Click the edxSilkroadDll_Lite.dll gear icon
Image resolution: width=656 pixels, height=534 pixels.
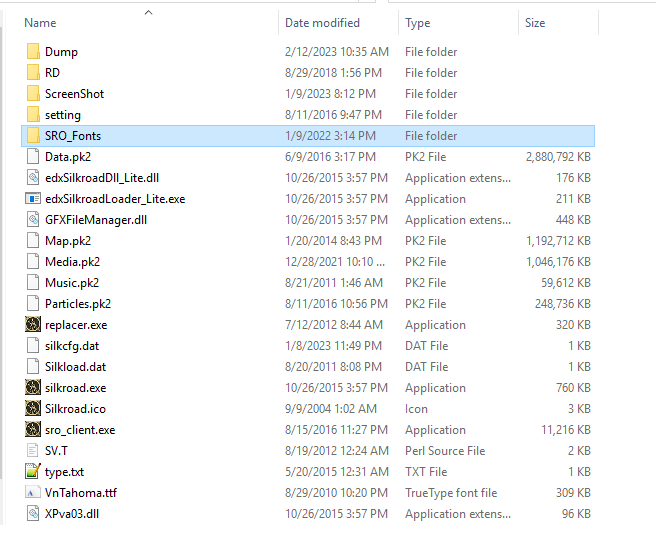point(33,177)
